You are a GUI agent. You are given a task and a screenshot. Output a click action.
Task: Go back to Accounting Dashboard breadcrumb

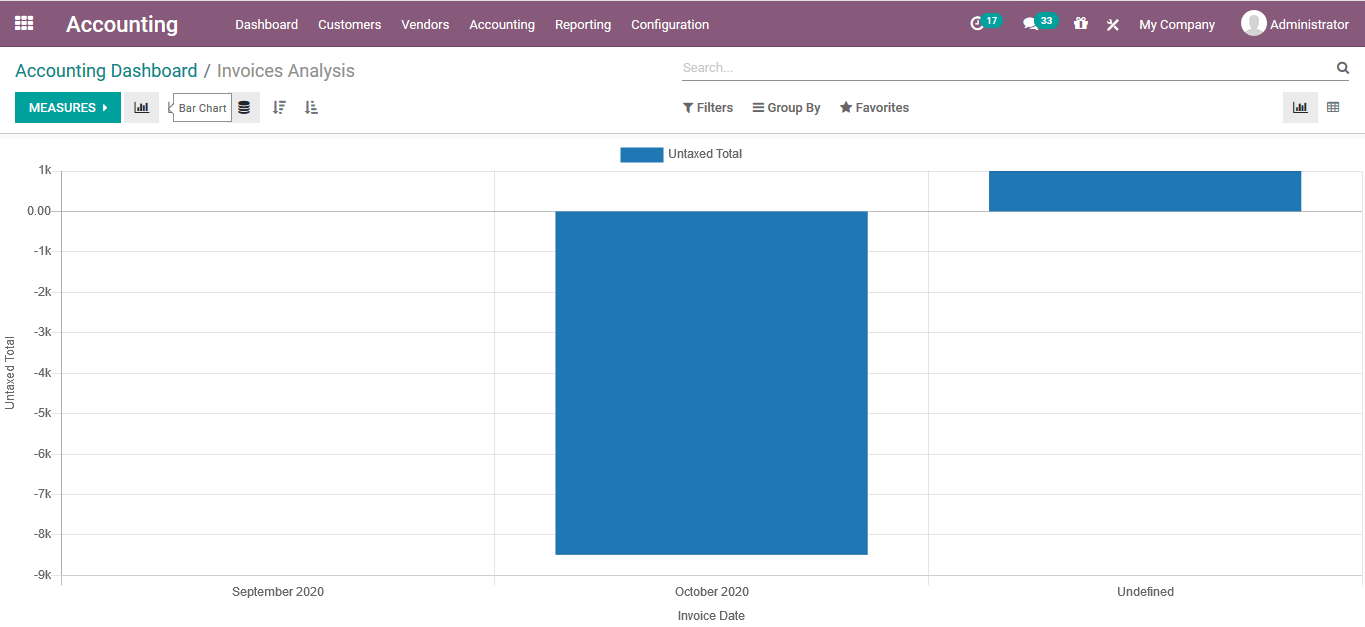[x=106, y=70]
